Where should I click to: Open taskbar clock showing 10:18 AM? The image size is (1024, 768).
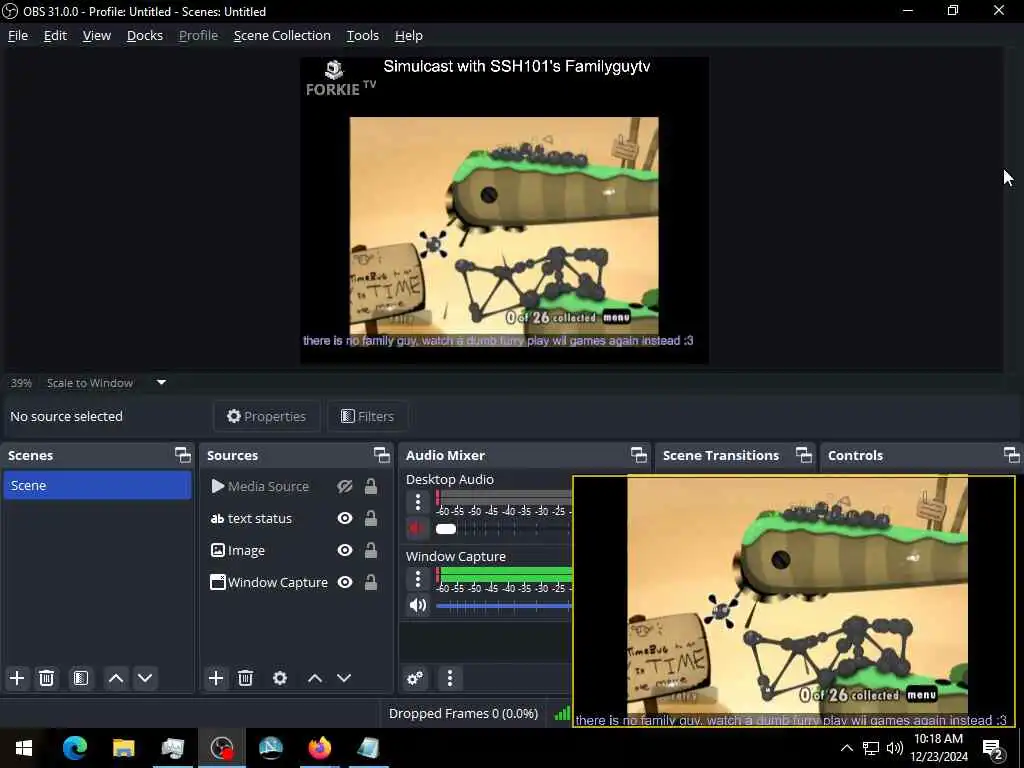coord(939,748)
